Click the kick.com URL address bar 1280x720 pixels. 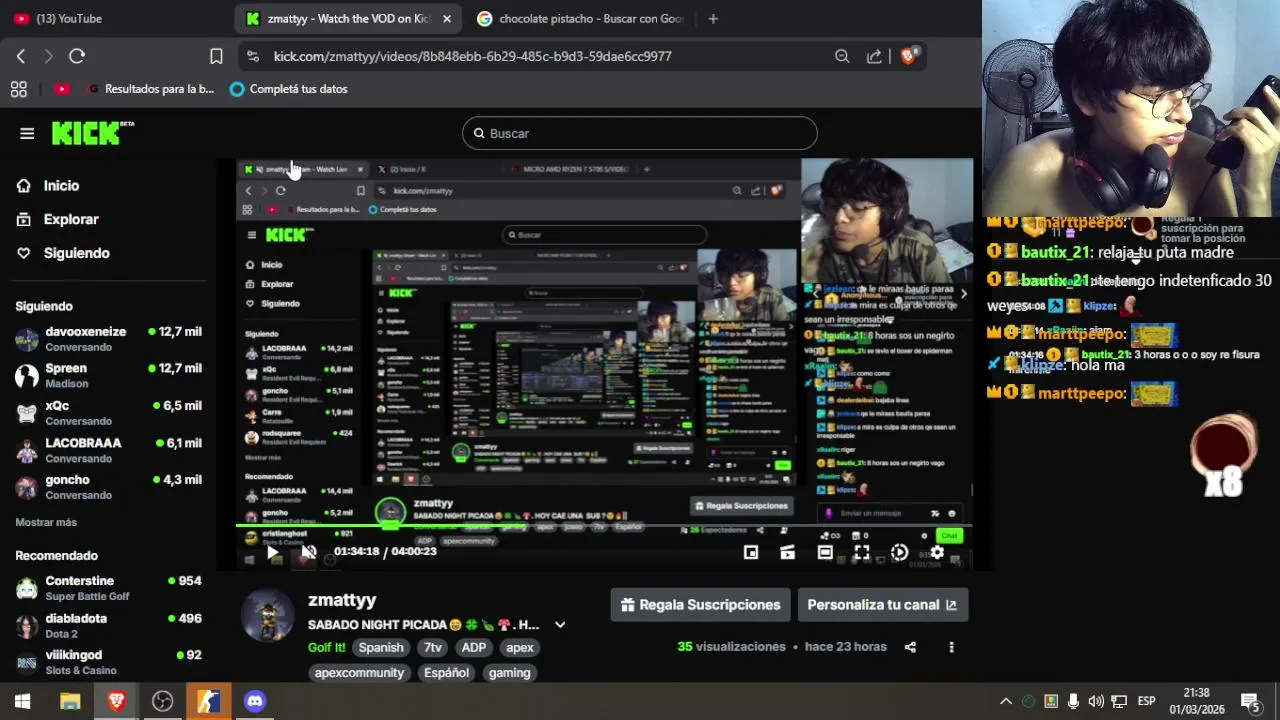pos(472,56)
